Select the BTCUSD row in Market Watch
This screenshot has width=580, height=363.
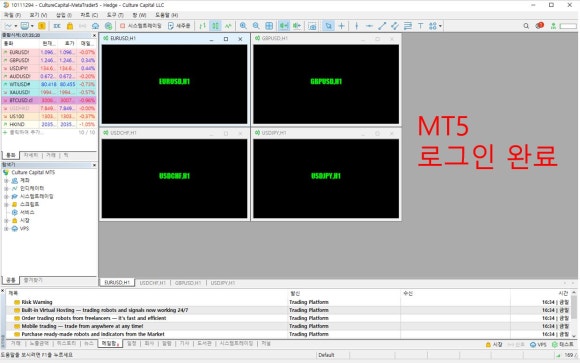pyautogui.click(x=49, y=100)
